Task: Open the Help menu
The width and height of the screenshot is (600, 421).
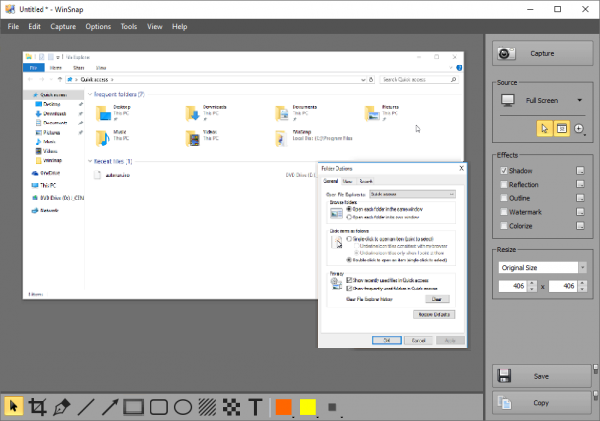Action: (x=179, y=26)
